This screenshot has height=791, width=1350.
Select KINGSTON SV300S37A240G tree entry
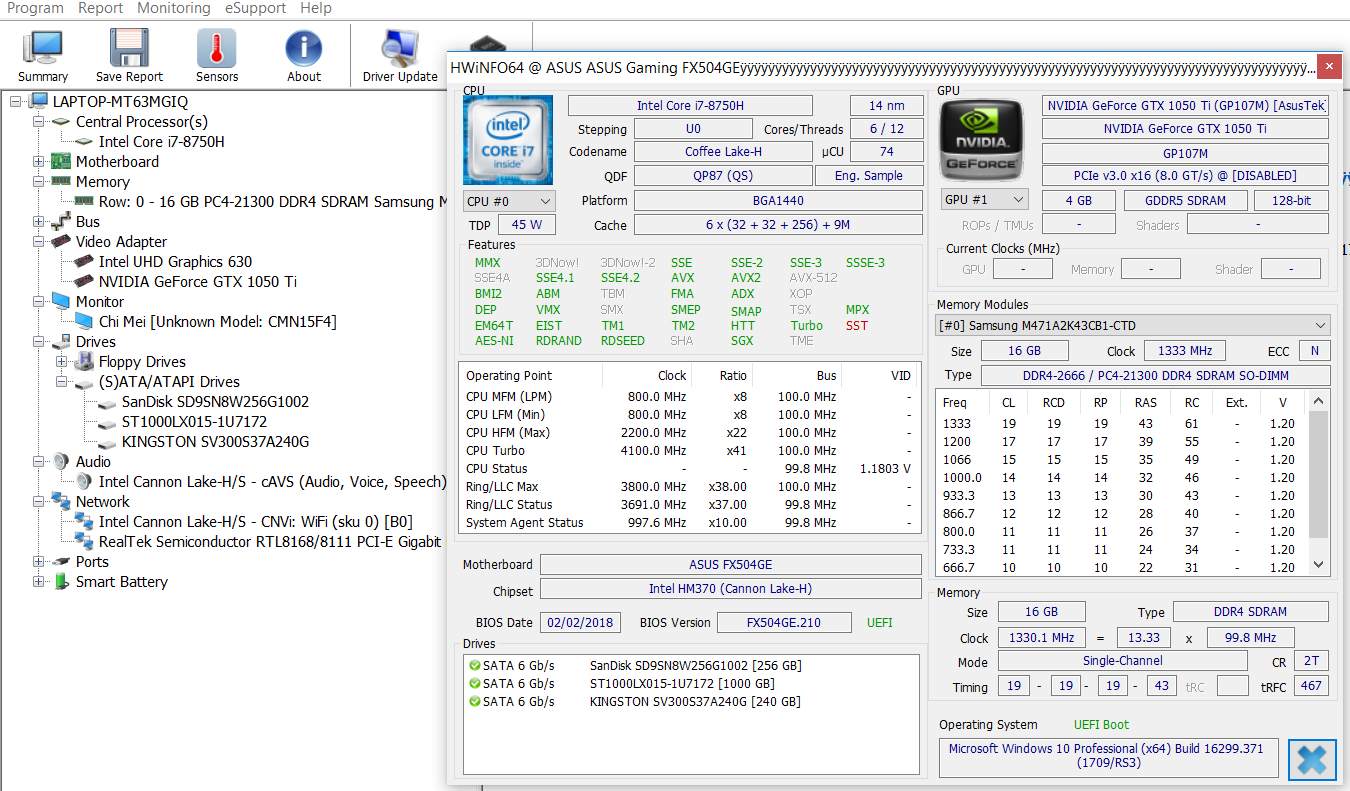pyautogui.click(x=215, y=441)
